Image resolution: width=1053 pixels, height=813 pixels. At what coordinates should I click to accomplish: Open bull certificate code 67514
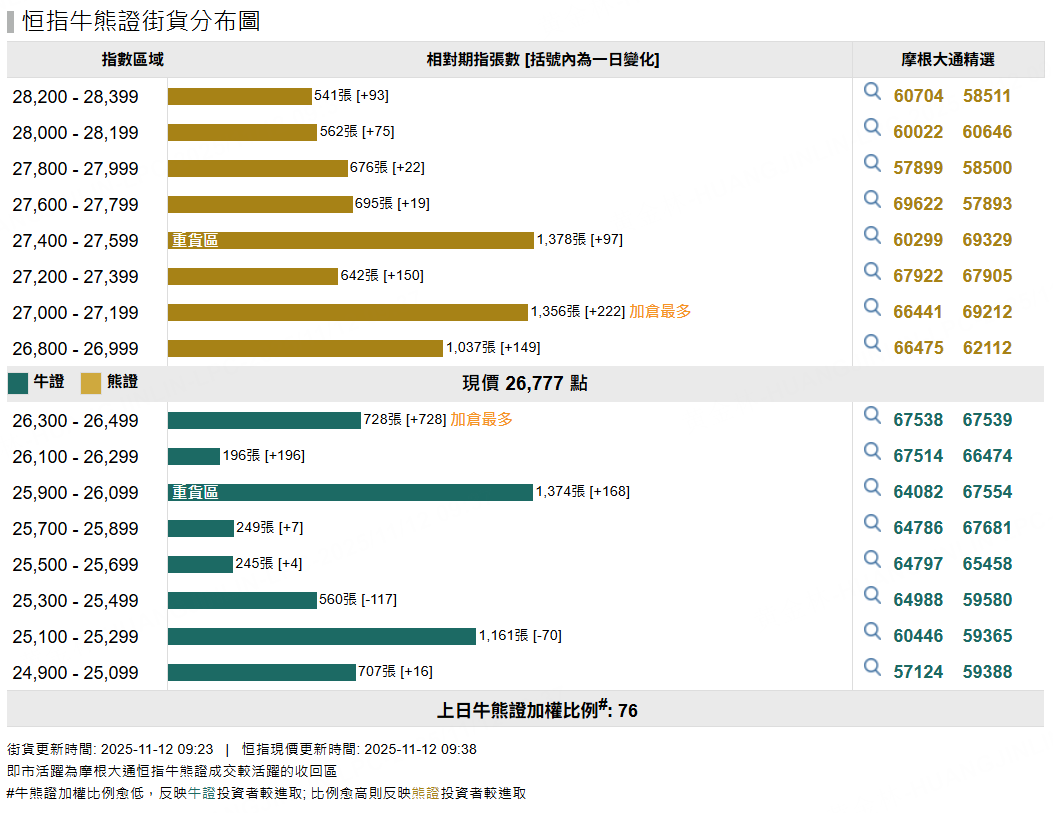[918, 457]
